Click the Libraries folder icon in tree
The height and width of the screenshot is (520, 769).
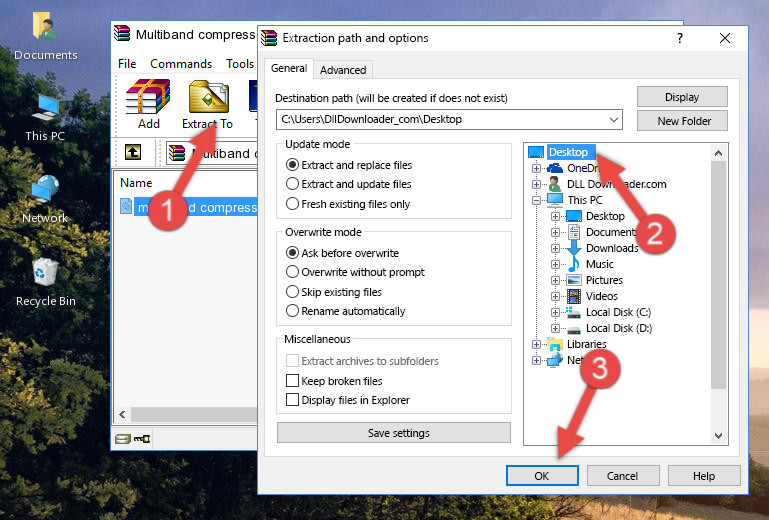pos(555,344)
